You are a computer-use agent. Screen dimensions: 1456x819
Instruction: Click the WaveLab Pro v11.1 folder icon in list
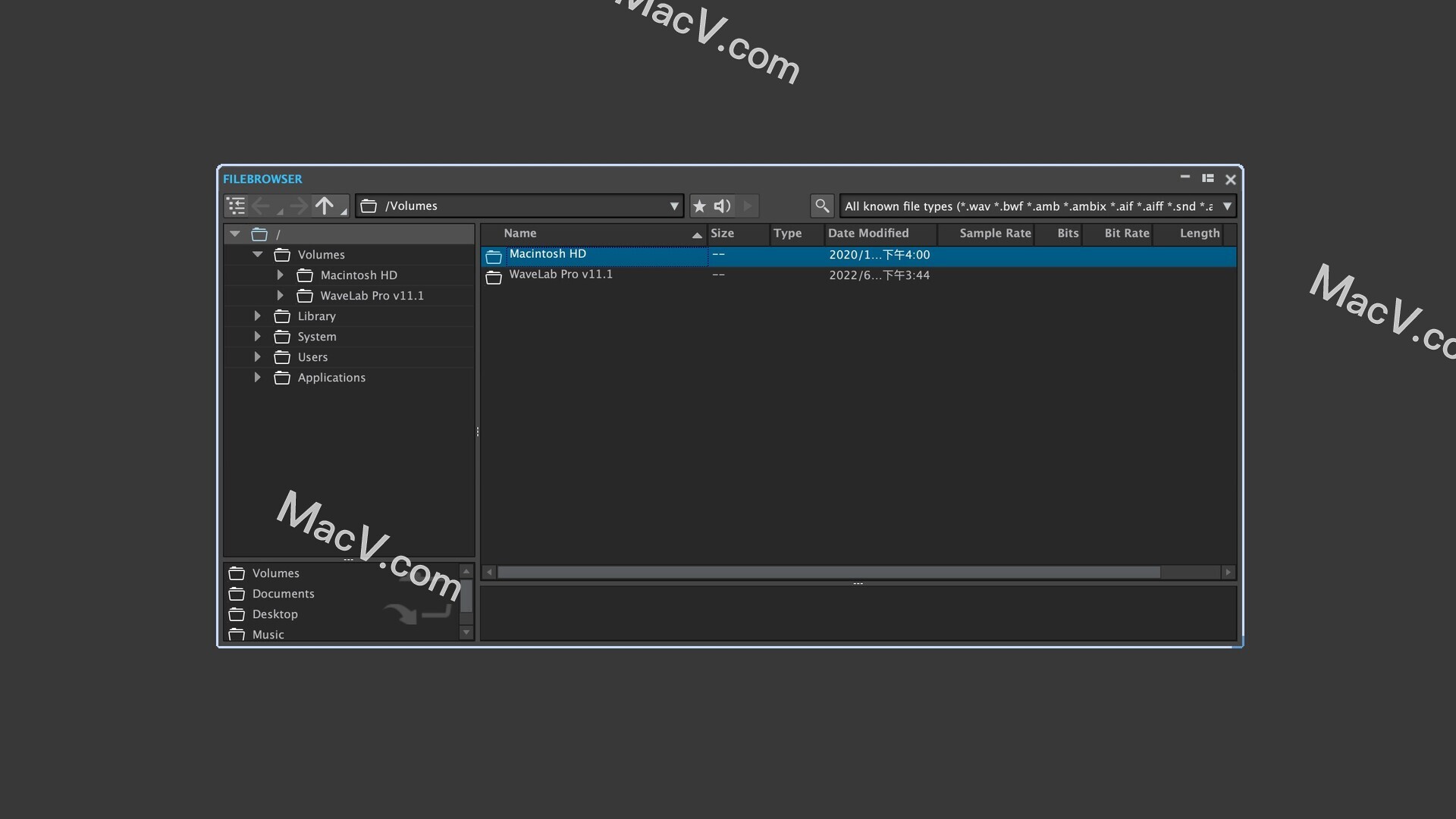click(x=494, y=277)
